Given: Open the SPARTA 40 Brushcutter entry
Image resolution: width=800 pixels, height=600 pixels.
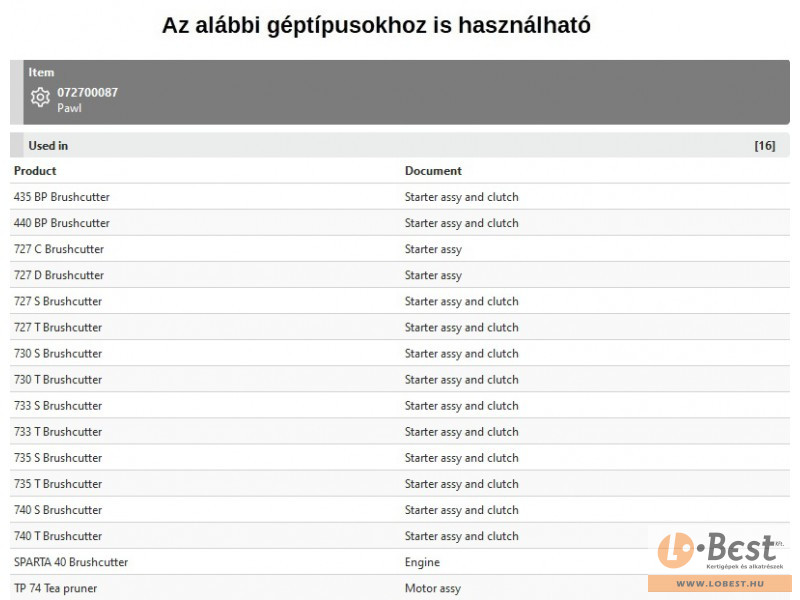Looking at the screenshot, I should point(71,562).
